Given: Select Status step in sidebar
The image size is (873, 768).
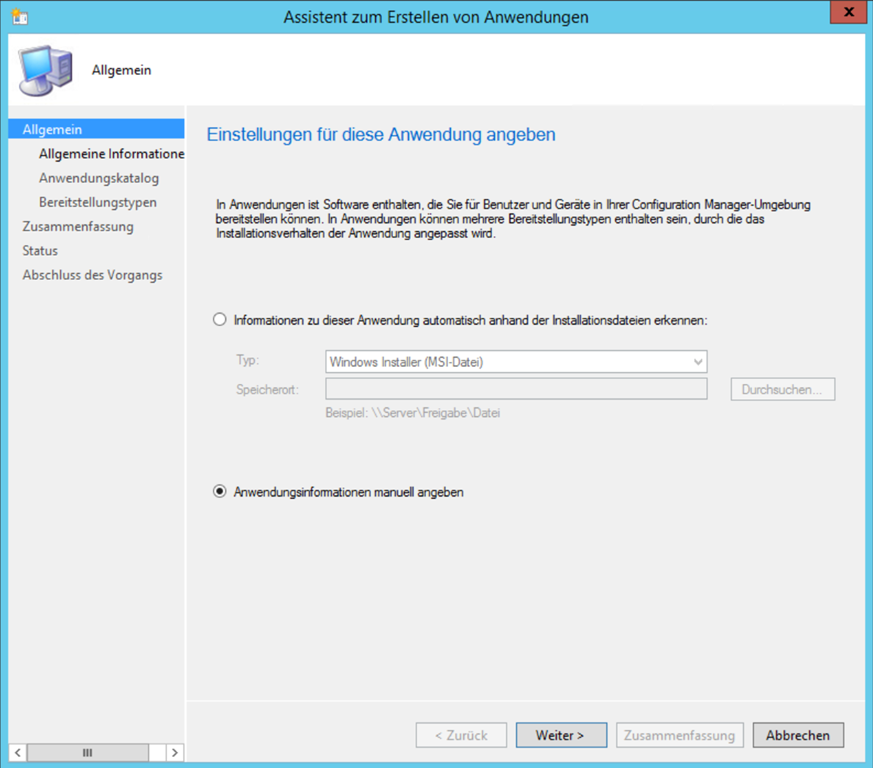Looking at the screenshot, I should pos(40,250).
